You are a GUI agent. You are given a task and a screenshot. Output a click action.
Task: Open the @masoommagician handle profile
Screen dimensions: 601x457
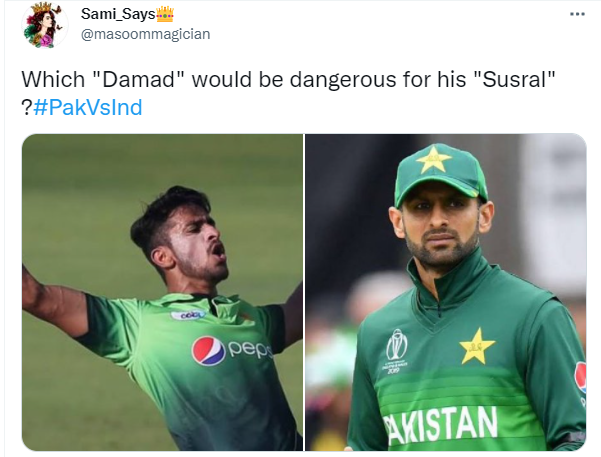tap(146, 34)
